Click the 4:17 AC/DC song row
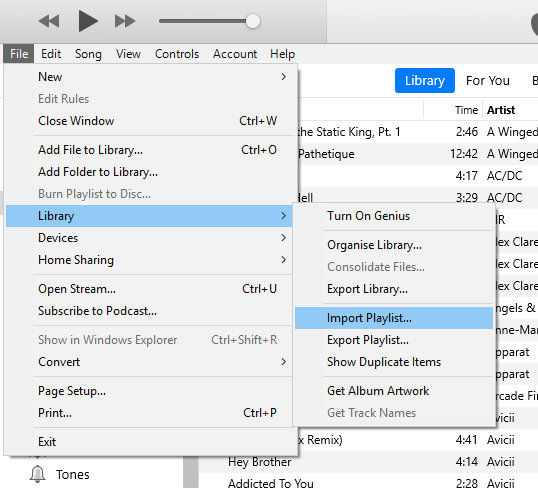Image resolution: width=538 pixels, height=488 pixels. pos(418,176)
